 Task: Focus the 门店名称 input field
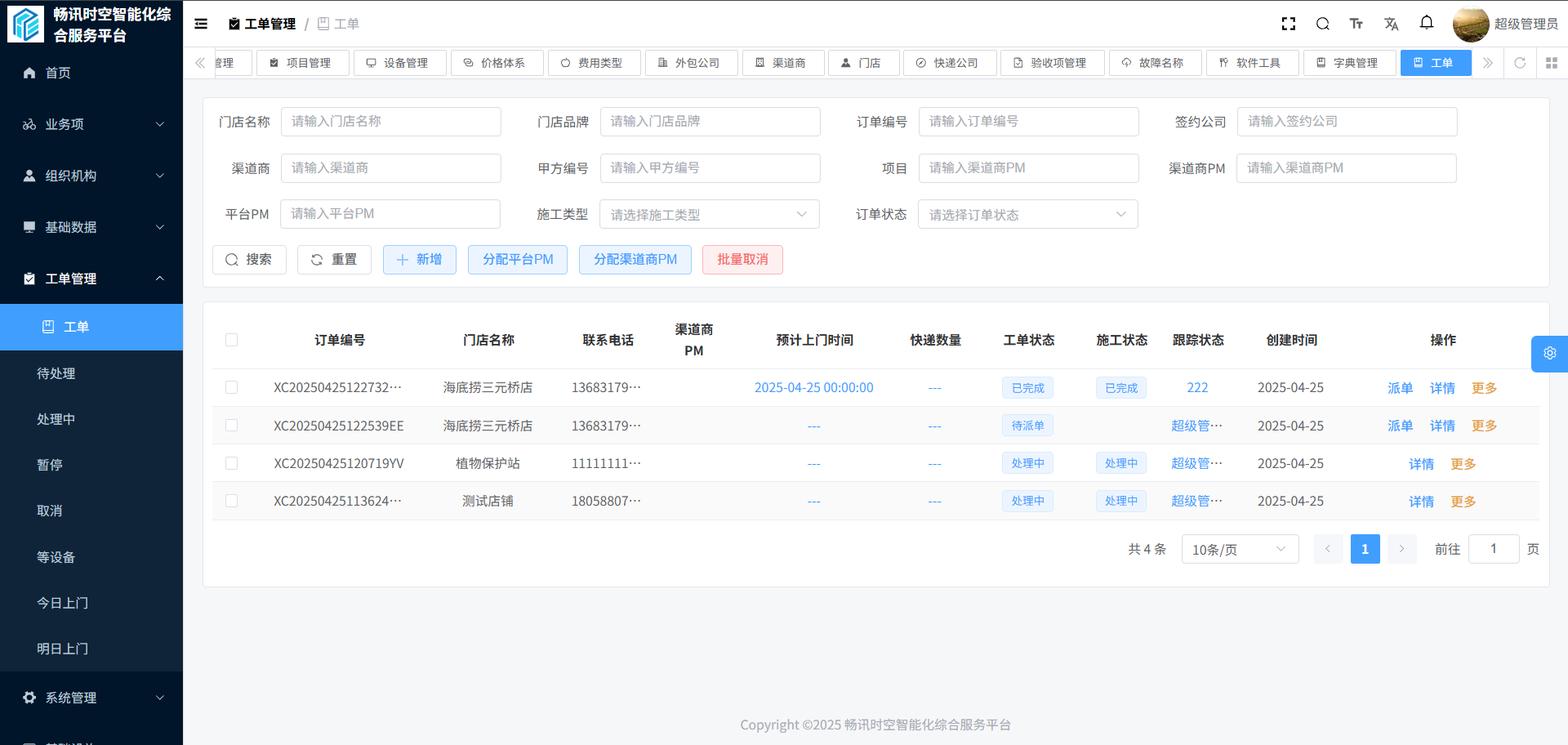point(390,122)
